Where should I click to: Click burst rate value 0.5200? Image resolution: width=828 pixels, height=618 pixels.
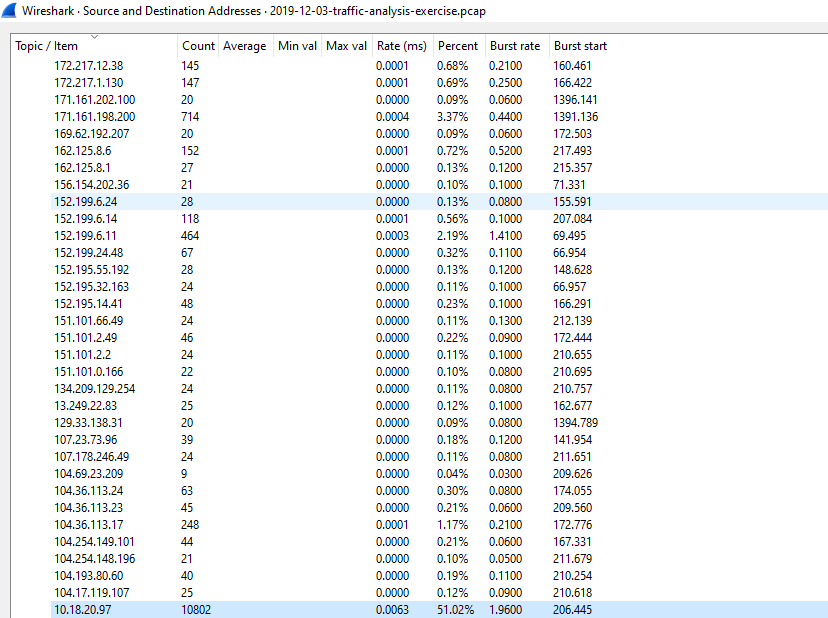coord(505,151)
